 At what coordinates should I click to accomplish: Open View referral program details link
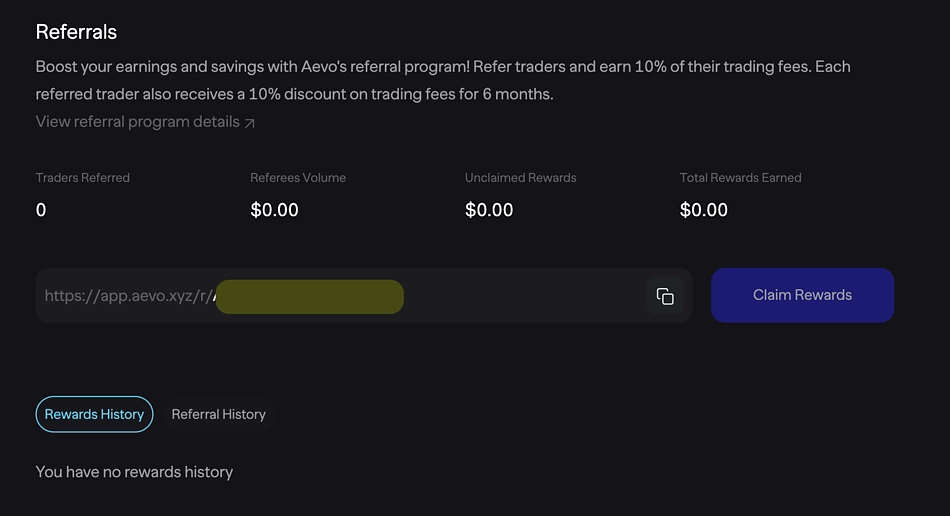pyautogui.click(x=137, y=122)
